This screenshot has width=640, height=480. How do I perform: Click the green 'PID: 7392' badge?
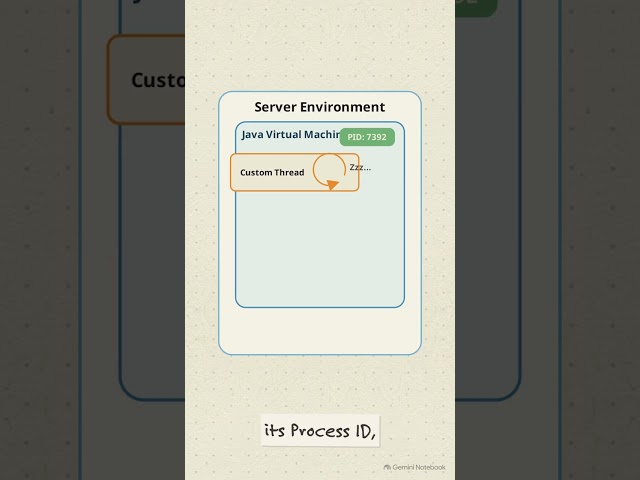click(x=367, y=137)
